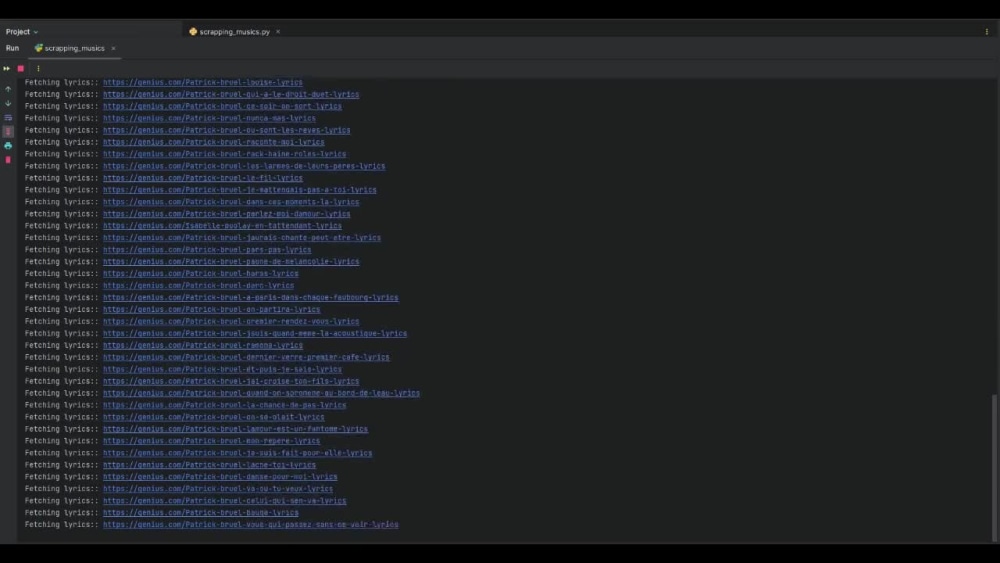Open the pars-pas-lyrics link
This screenshot has width=1000, height=563.
207,250
